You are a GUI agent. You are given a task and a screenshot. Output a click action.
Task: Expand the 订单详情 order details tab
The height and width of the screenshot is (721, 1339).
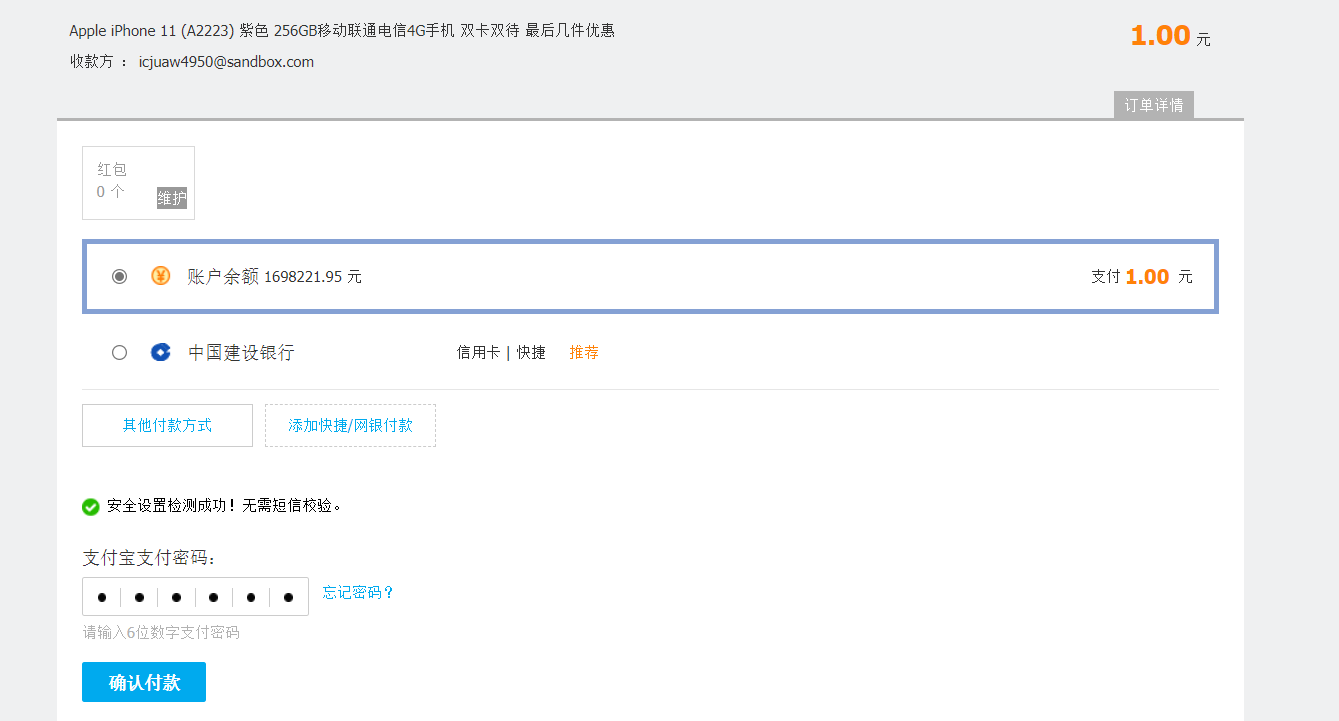[x=1153, y=105]
